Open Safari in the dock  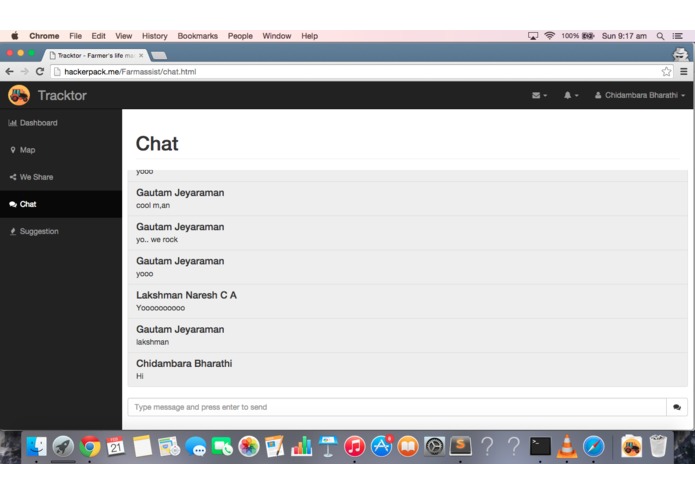pos(593,446)
